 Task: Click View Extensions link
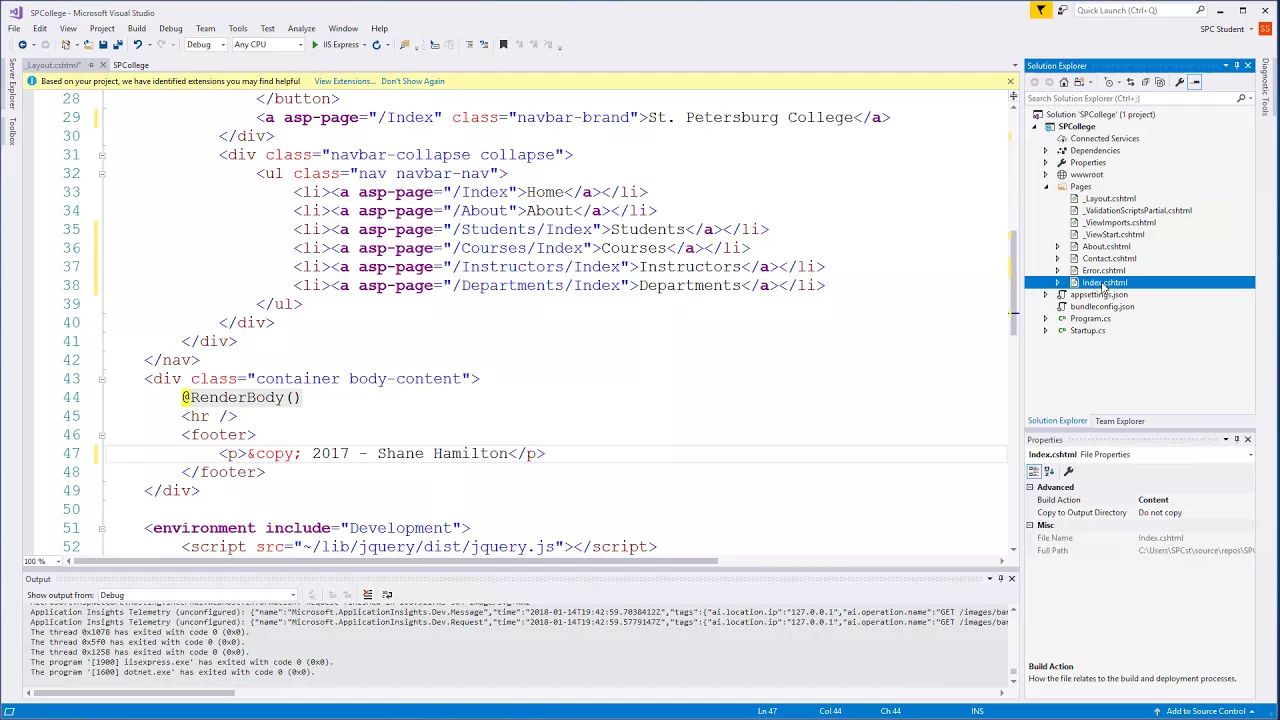(343, 81)
